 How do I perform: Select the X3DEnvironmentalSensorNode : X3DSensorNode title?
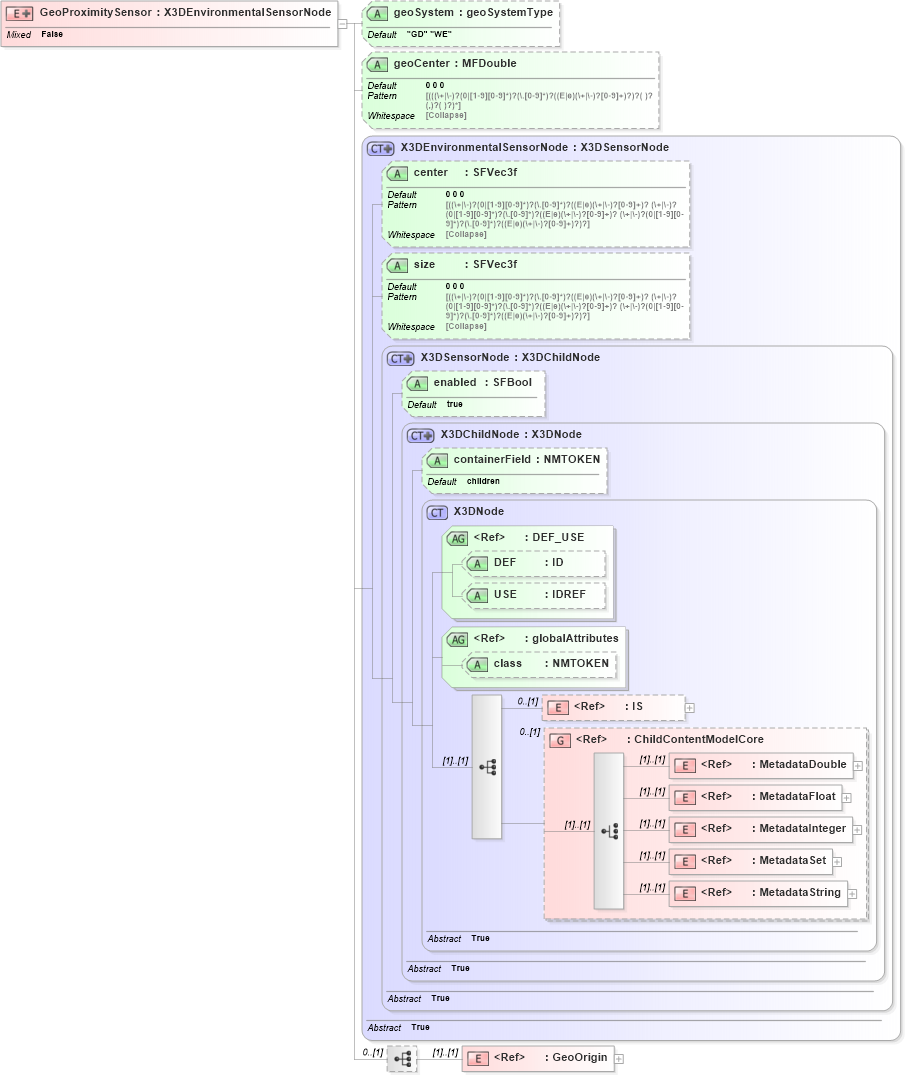click(534, 147)
